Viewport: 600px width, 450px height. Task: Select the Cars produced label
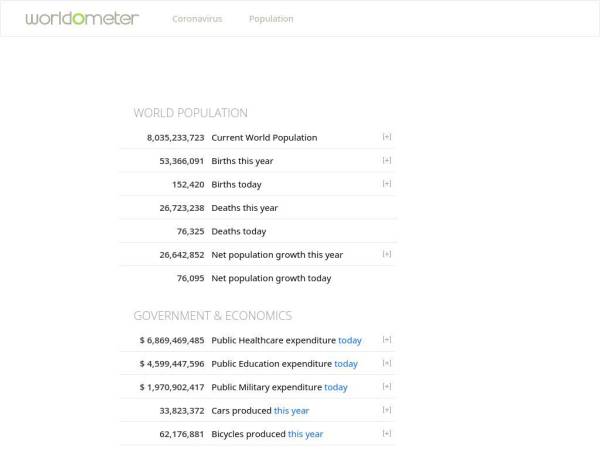[x=241, y=411]
